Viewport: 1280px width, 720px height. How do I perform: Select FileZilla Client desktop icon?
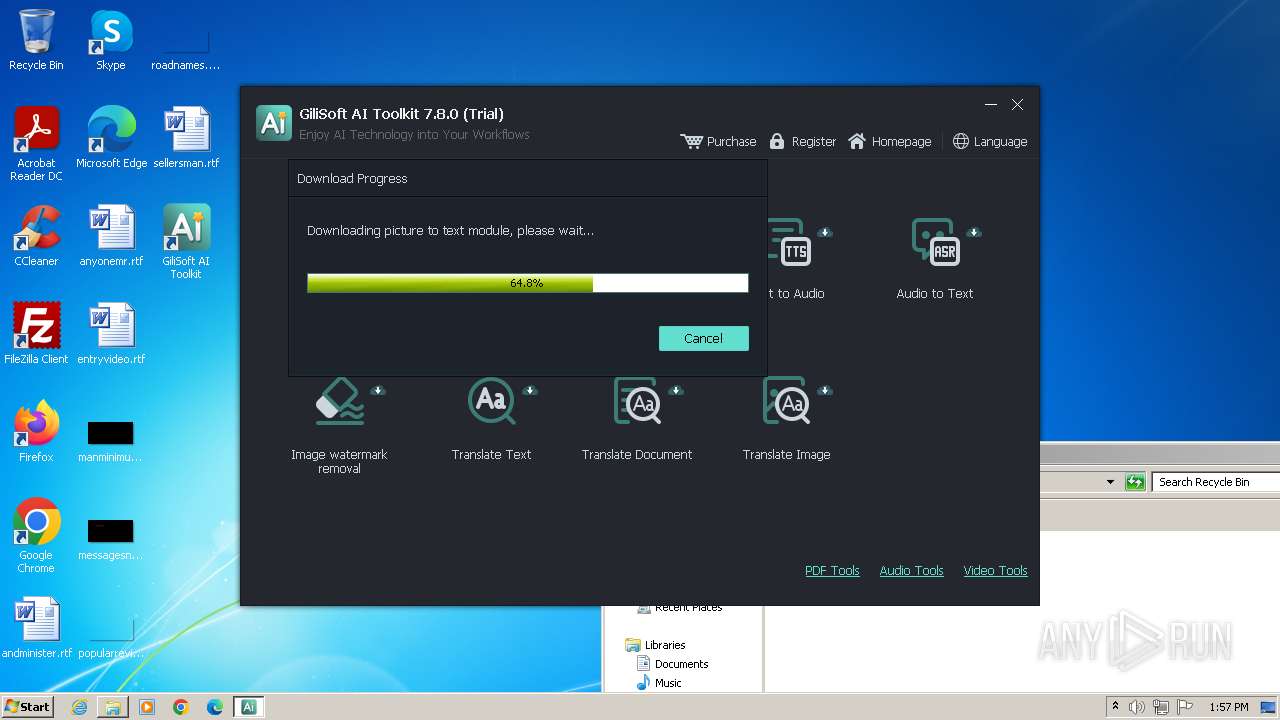tap(36, 334)
